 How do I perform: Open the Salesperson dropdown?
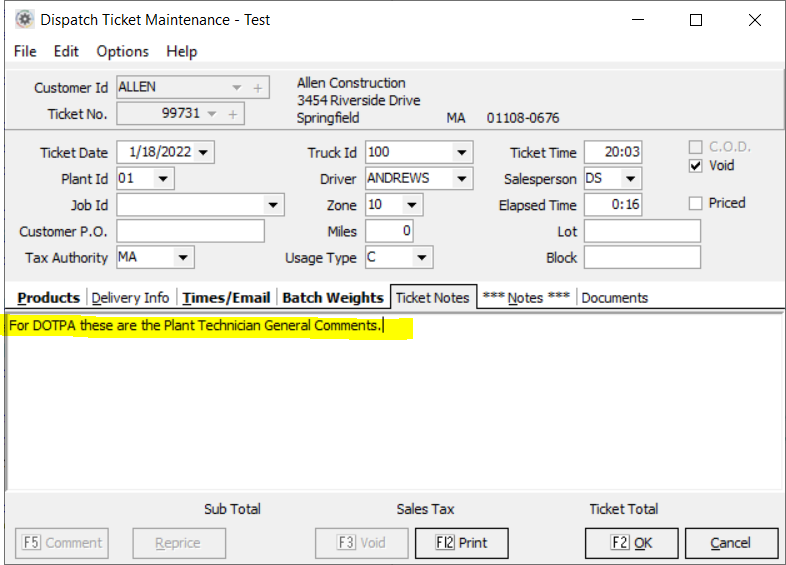[629, 179]
